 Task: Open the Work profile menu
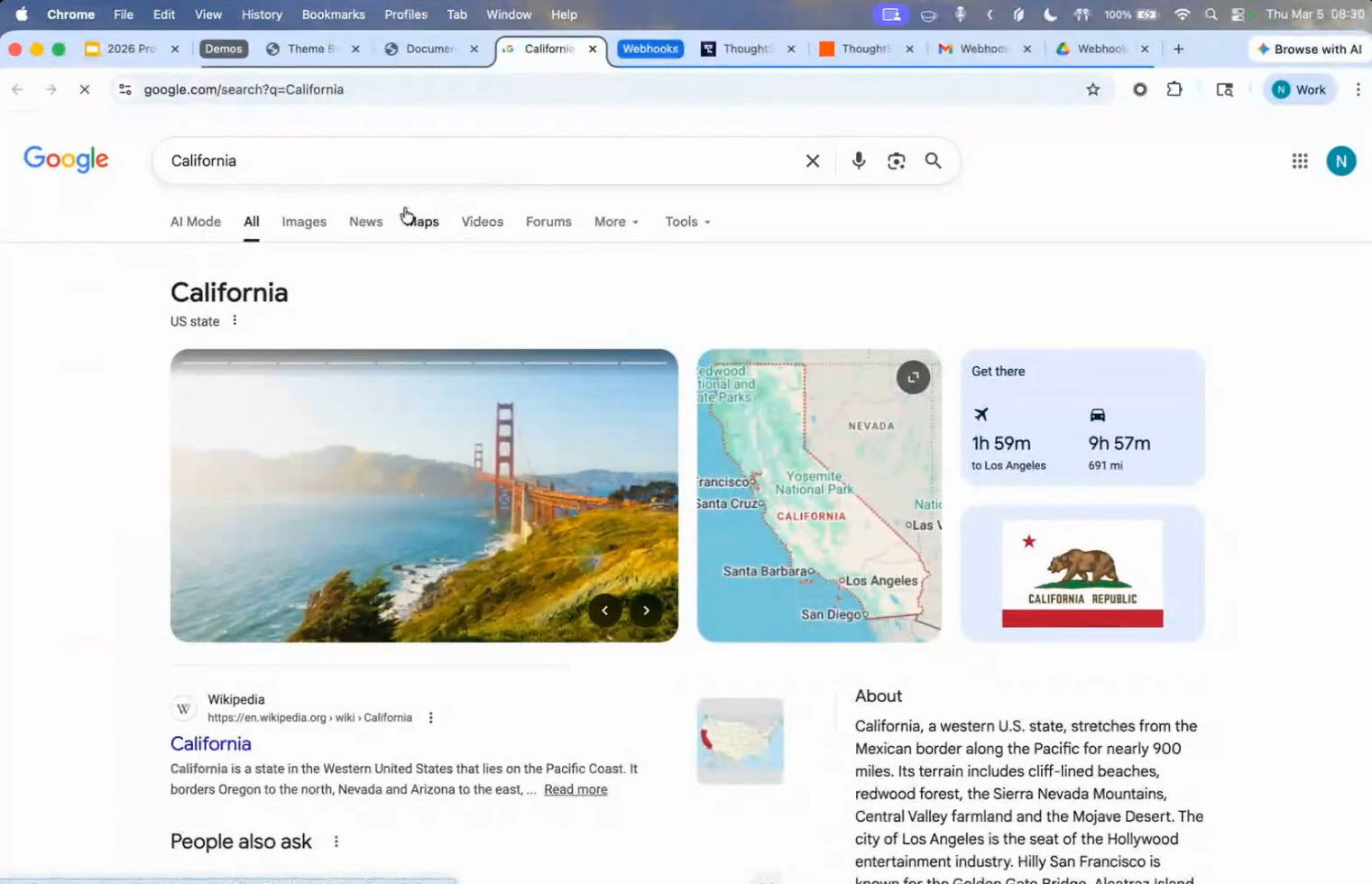click(x=1299, y=89)
